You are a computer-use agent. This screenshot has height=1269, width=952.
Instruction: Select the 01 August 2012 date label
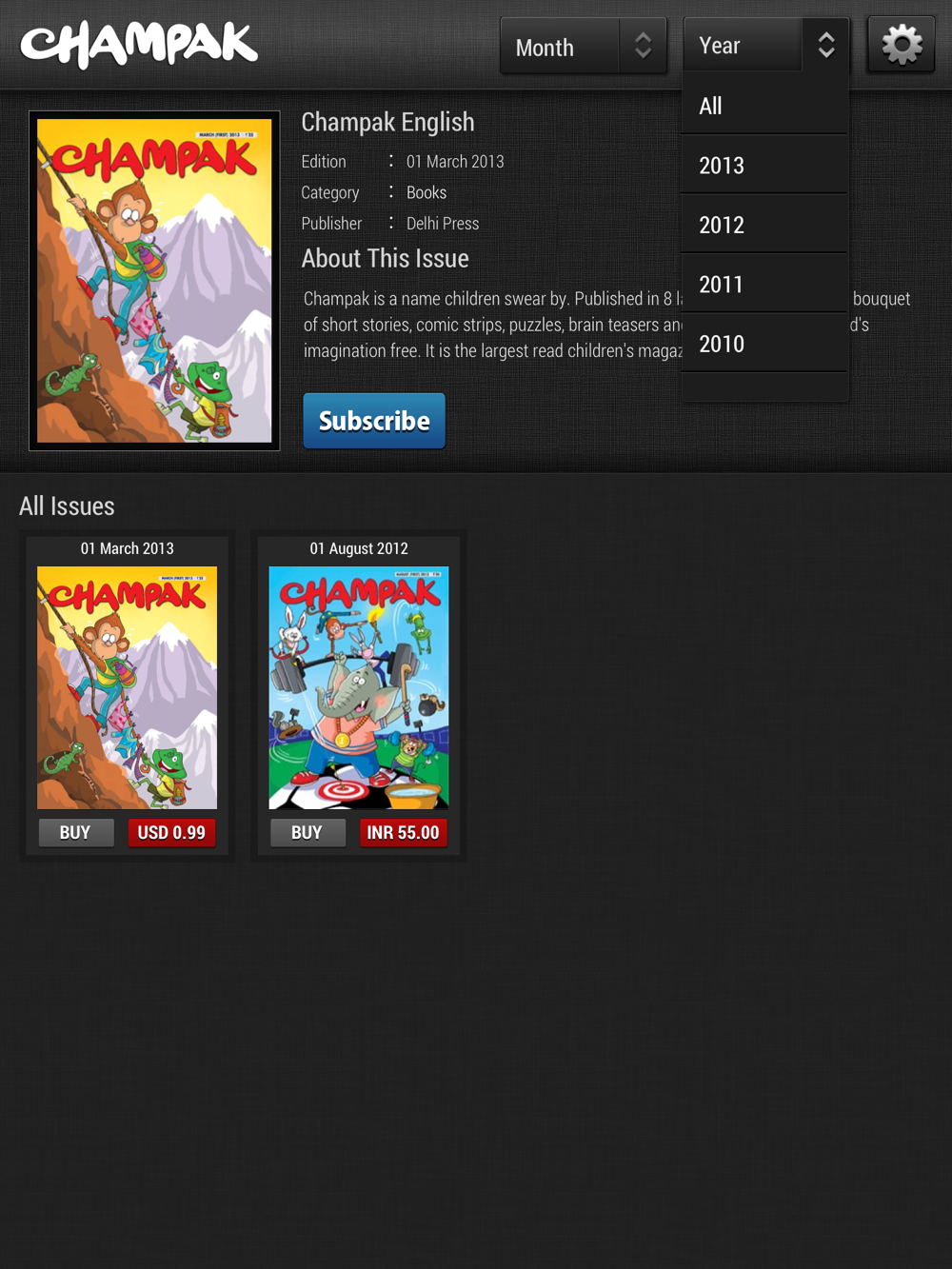[x=359, y=548]
